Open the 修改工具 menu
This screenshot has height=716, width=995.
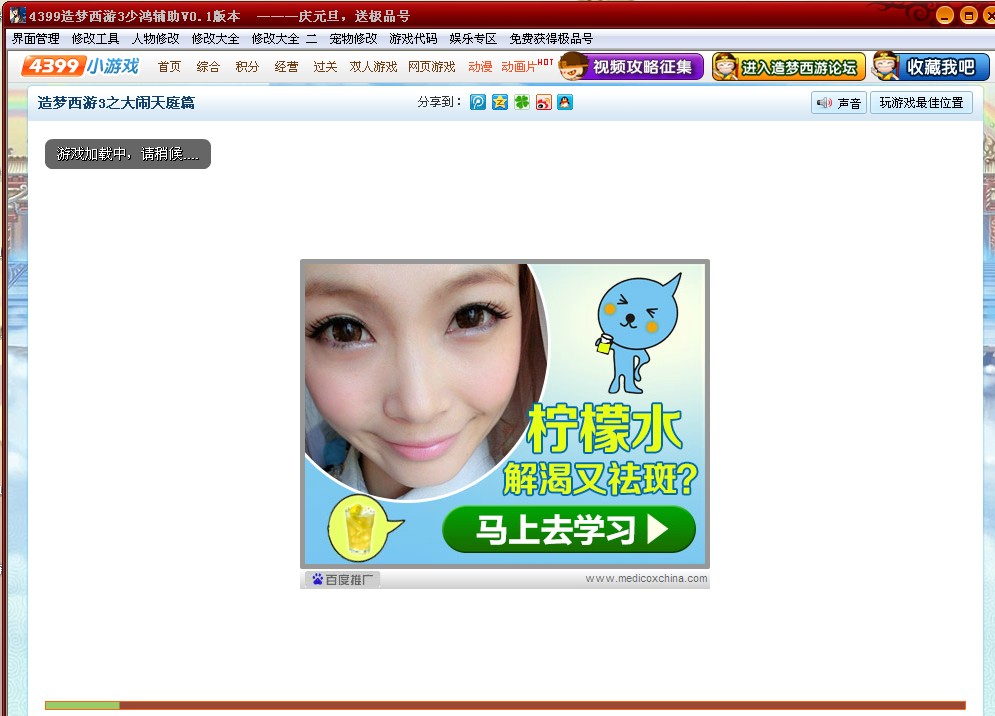[x=95, y=39]
